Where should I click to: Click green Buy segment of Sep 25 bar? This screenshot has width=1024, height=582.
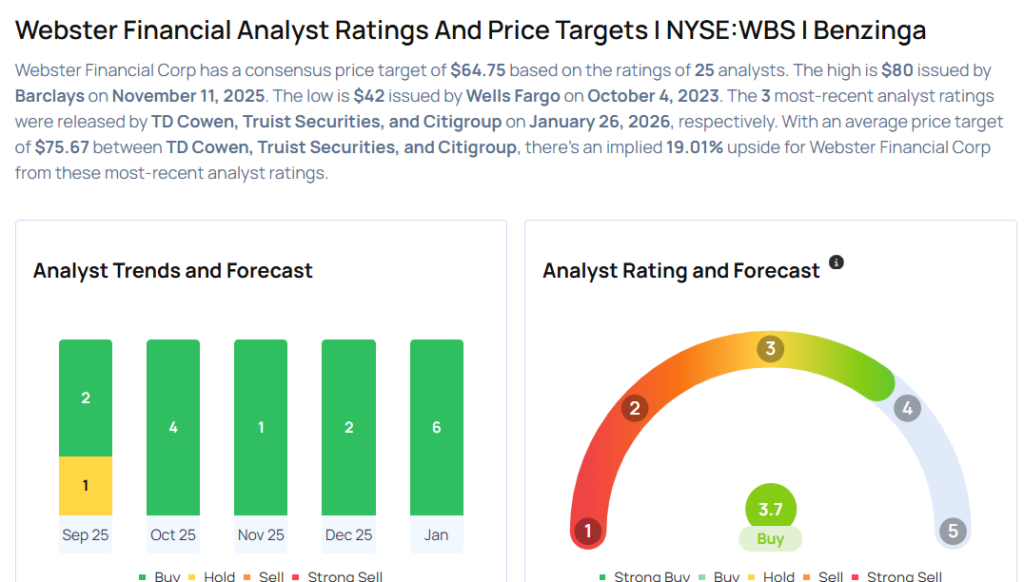point(86,398)
